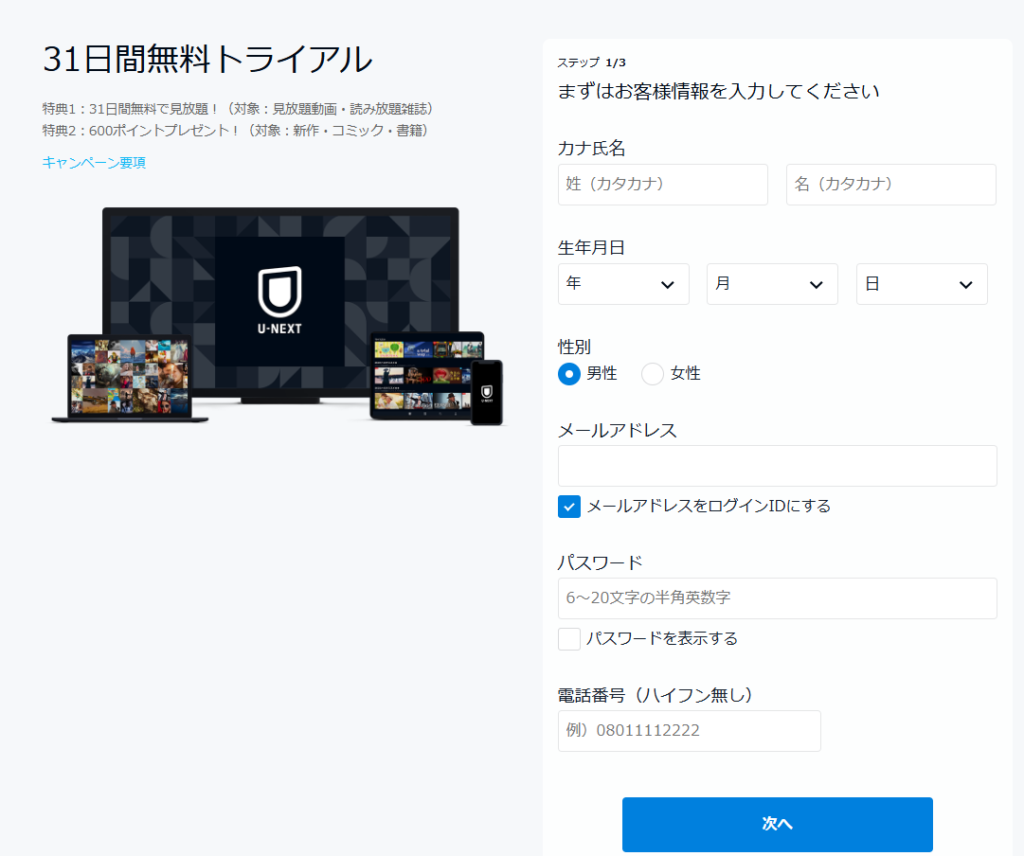1024x856 pixels.
Task: Uncheck メールアドレスをログインIDにする checkbox
Action: pos(569,506)
